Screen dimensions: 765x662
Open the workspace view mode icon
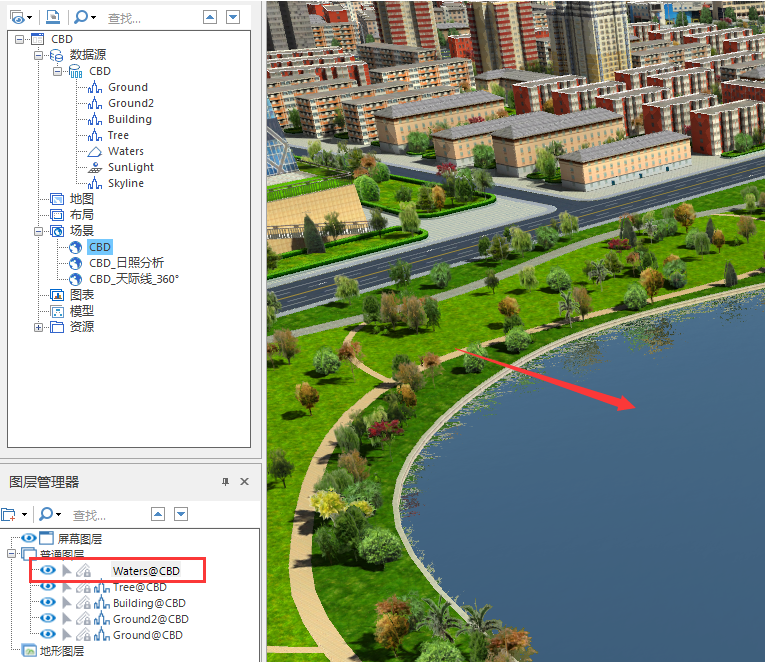point(17,18)
